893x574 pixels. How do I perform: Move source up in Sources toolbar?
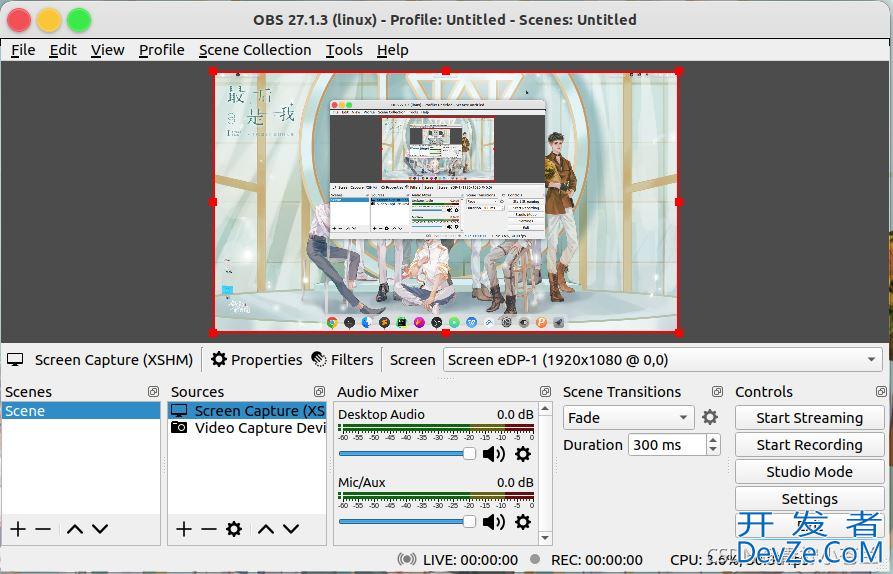pyautogui.click(x=265, y=529)
